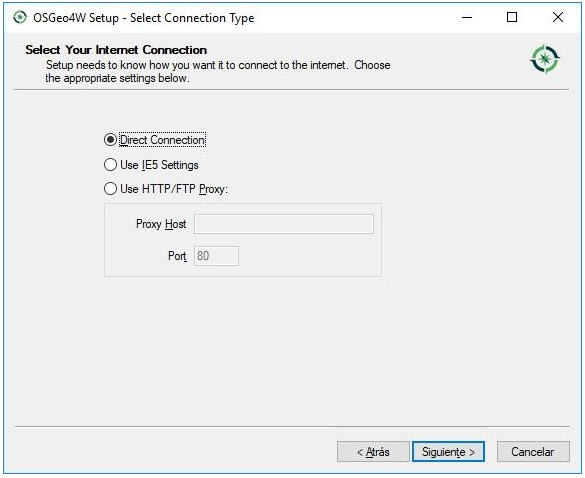Click the green OSGeo4W compass logo
The width and height of the screenshot is (585, 478).
point(545,59)
